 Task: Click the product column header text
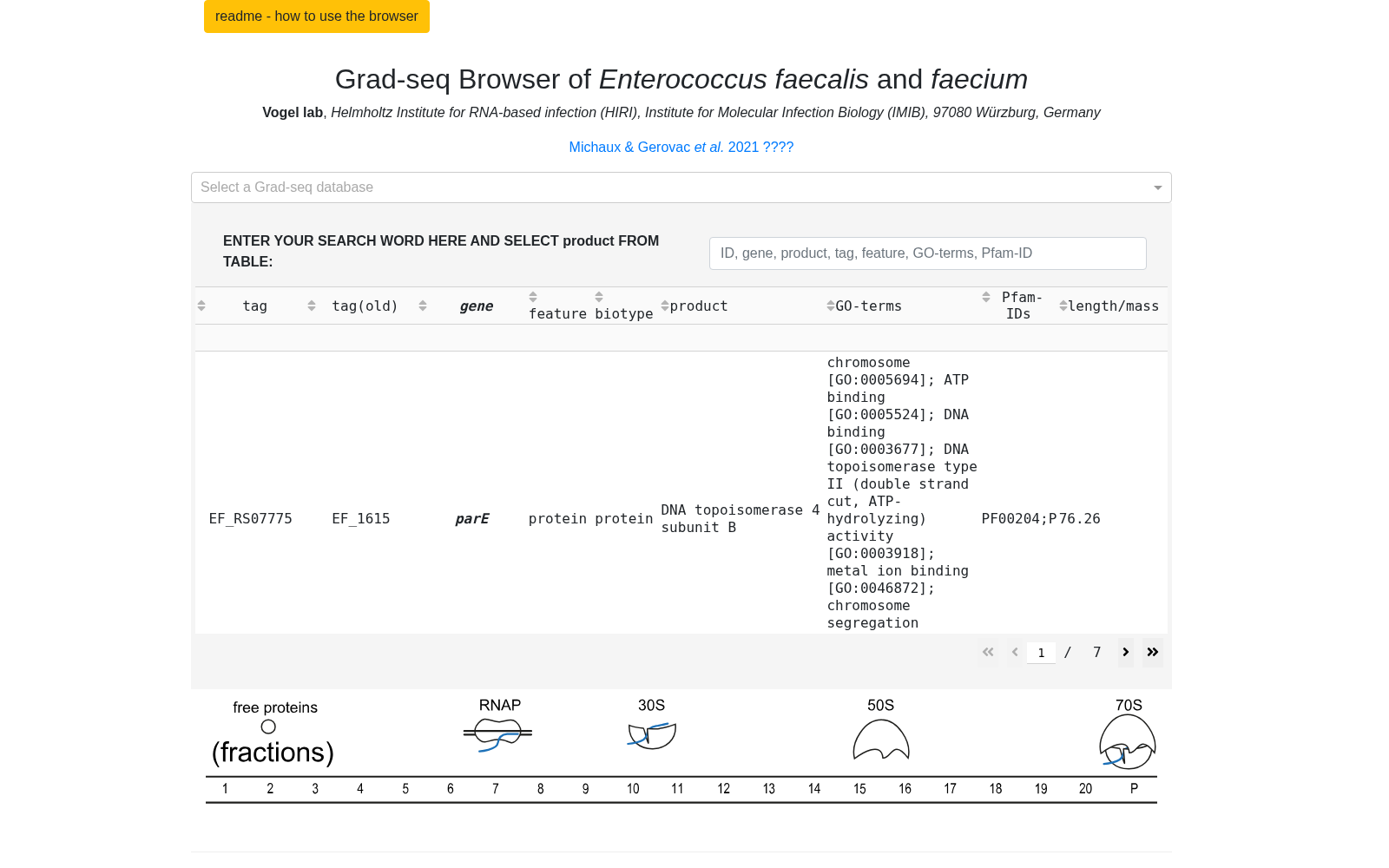699,306
